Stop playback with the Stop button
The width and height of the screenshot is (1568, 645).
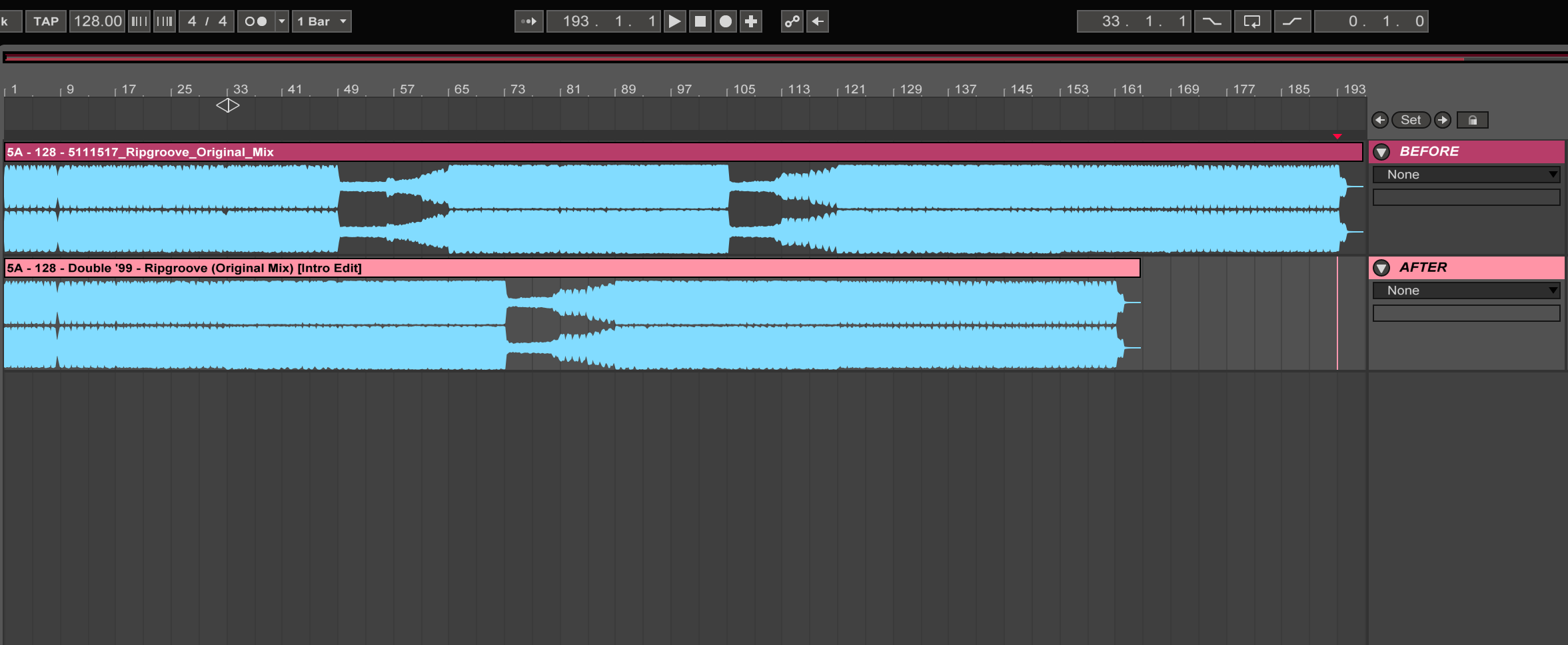point(700,21)
